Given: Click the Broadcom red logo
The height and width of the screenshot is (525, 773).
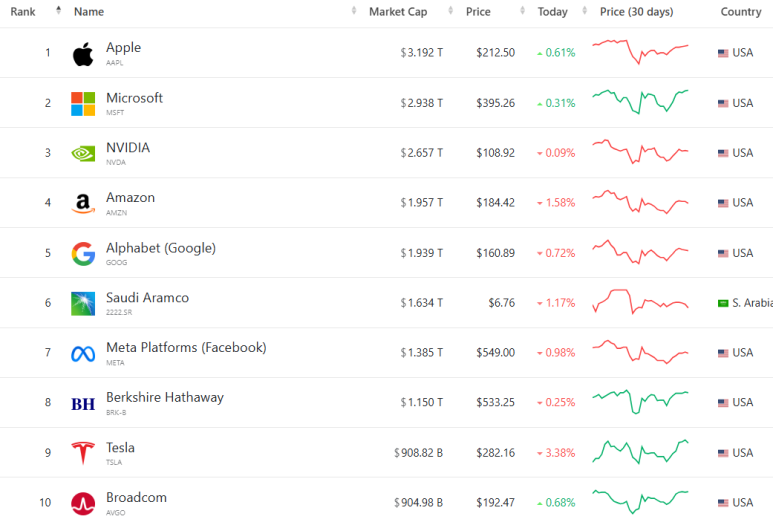Looking at the screenshot, I should (83, 503).
